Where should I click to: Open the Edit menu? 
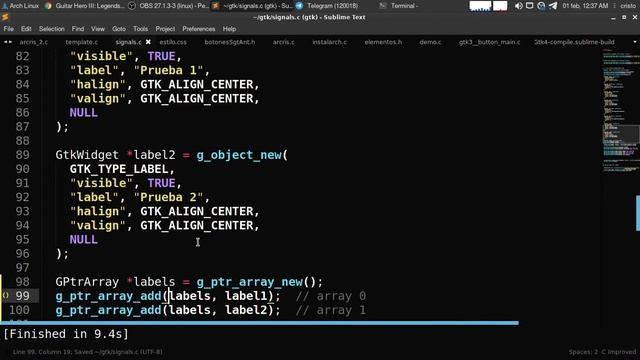(x=26, y=29)
